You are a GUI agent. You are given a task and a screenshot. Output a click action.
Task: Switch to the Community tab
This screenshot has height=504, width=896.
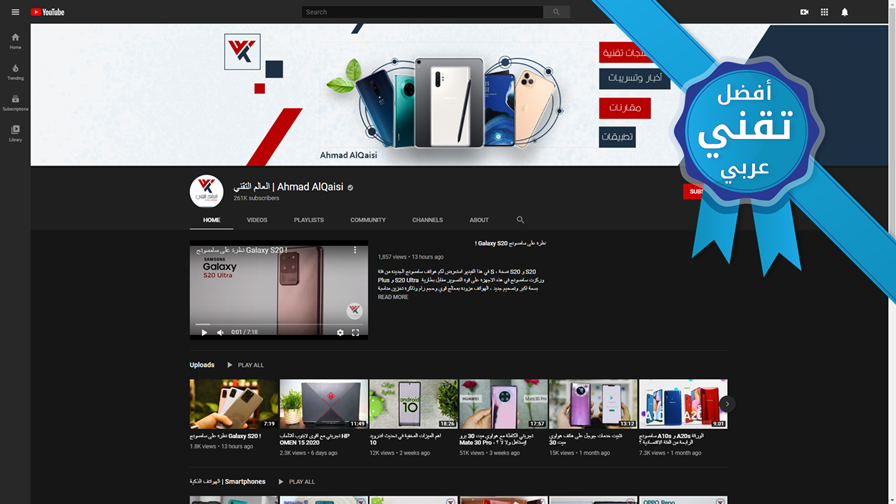[368, 220]
